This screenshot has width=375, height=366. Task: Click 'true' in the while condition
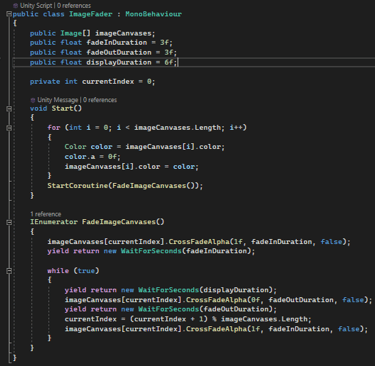point(86,271)
